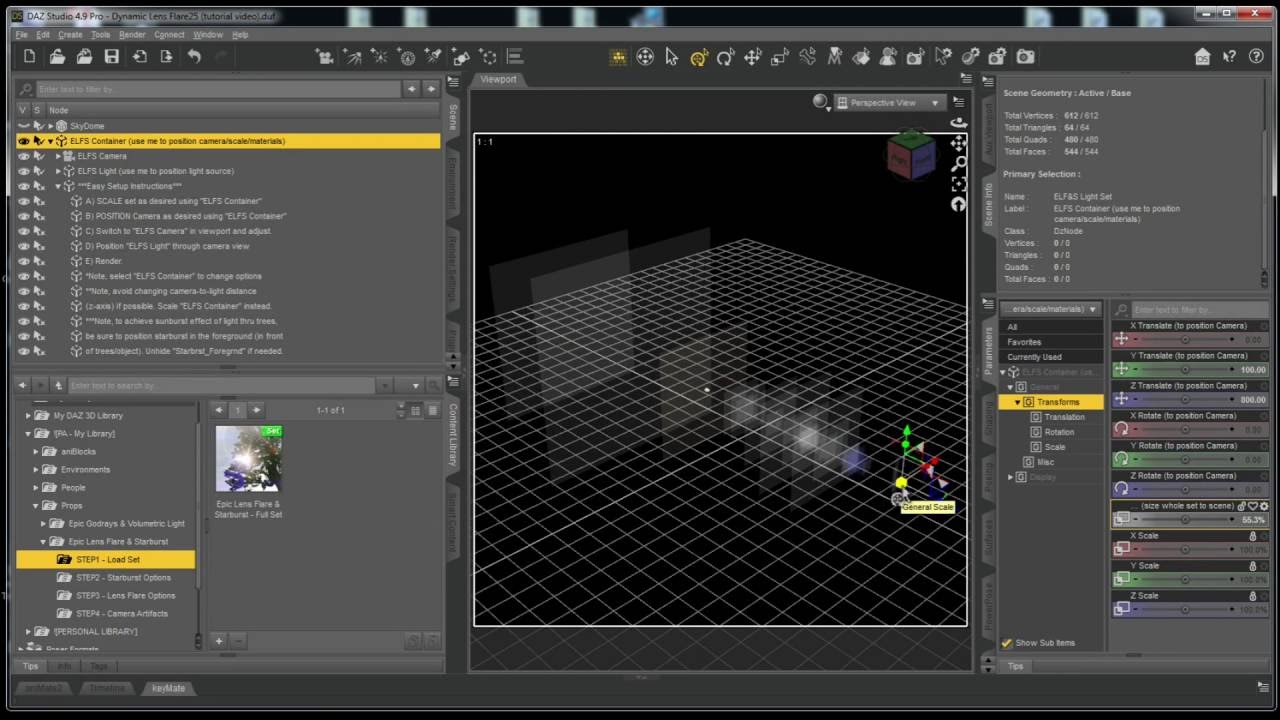Open the Perspective View dropdown
Image resolution: width=1280 pixels, height=720 pixels.
(x=890, y=102)
